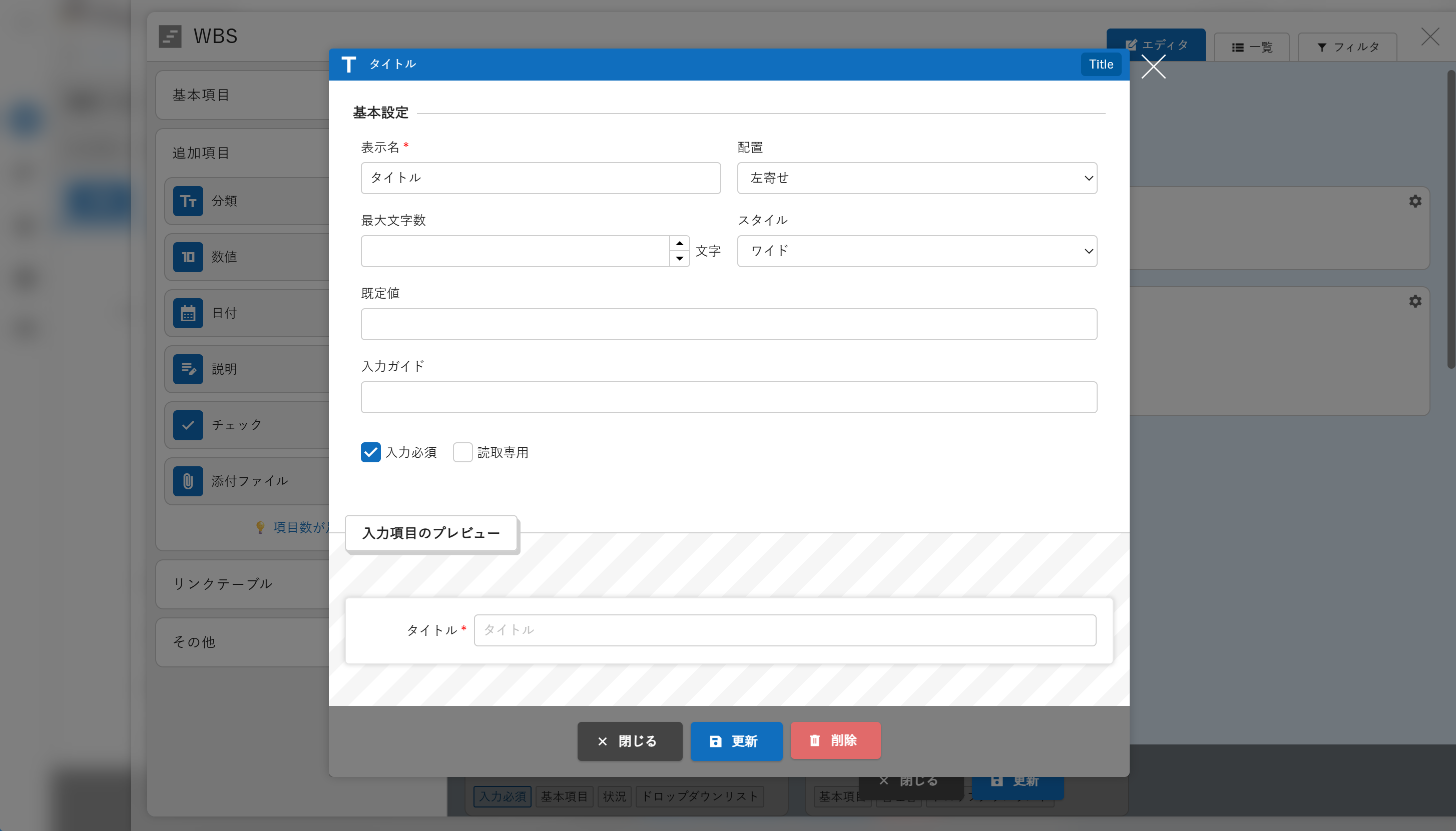
Task: Select the チェック item label
Action: [x=237, y=425]
